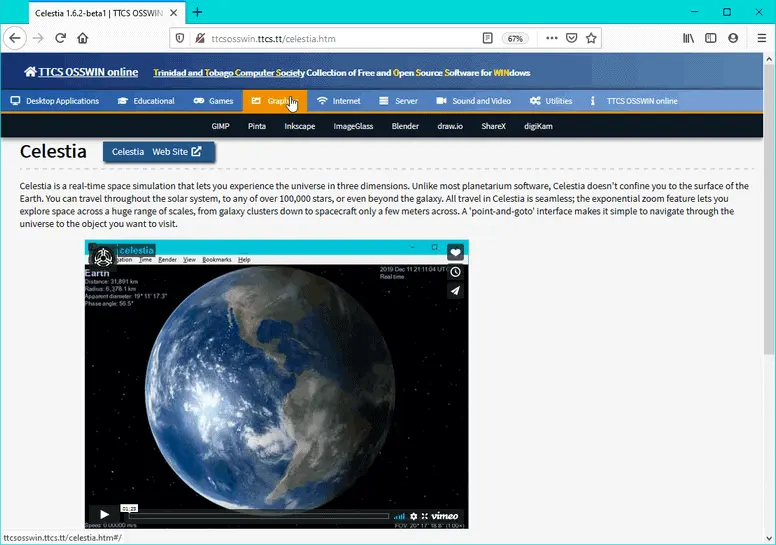Open tracking protection shield info
The height and width of the screenshot is (545, 776).
(180, 38)
